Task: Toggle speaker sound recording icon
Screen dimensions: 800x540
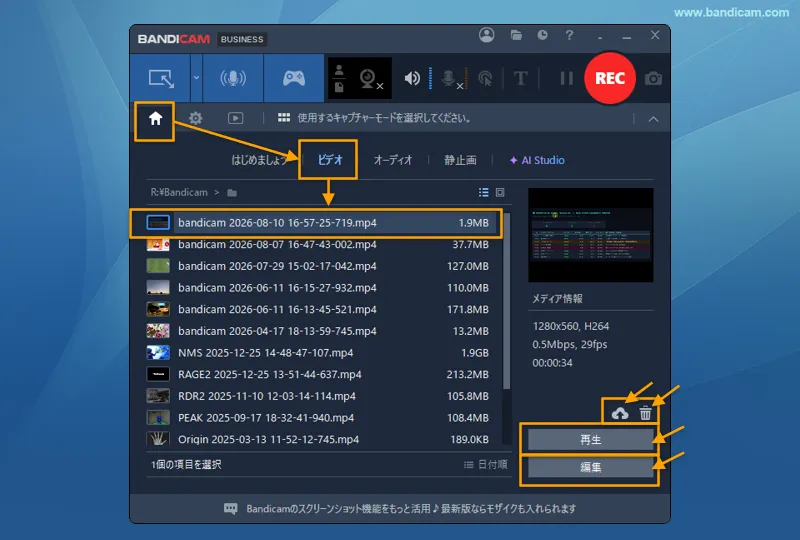Action: (x=412, y=78)
